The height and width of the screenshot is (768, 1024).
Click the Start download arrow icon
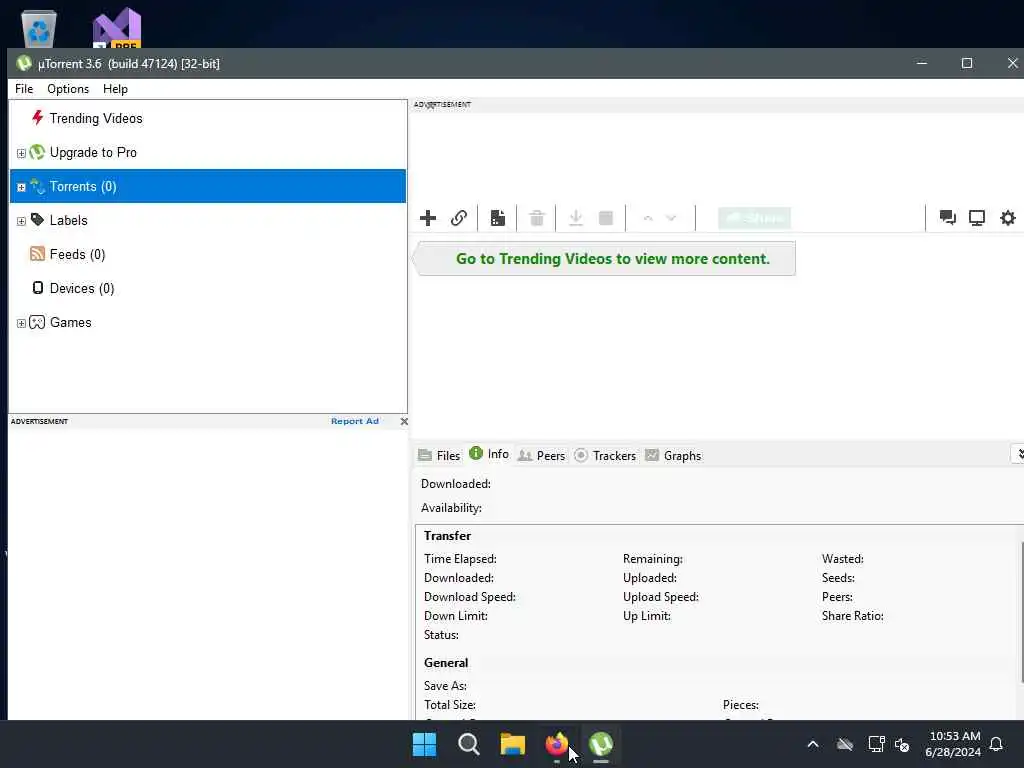(575, 218)
